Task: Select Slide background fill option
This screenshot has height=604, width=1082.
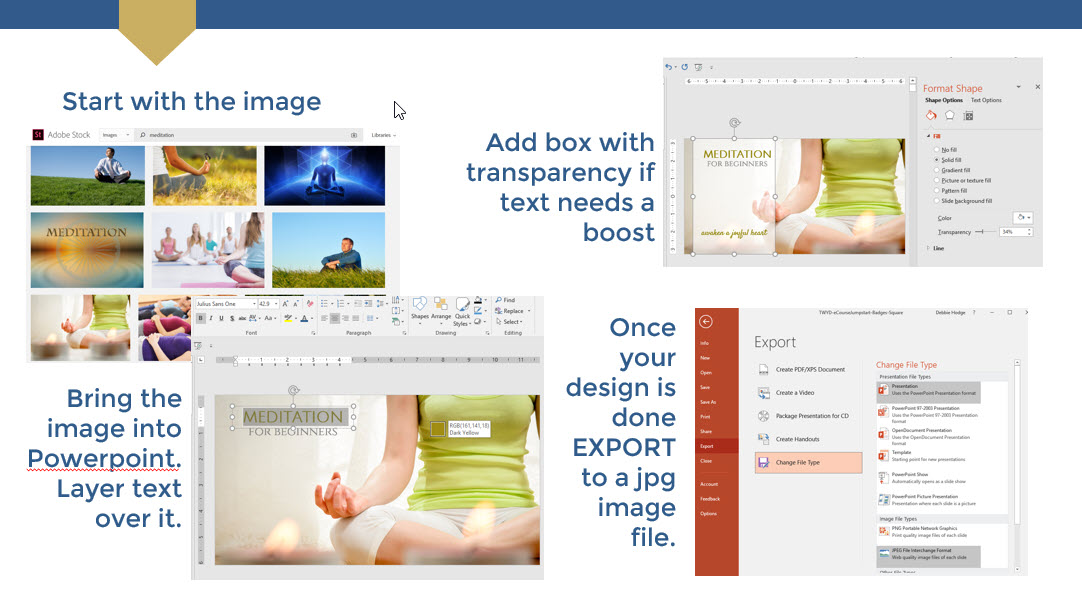Action: (936, 201)
